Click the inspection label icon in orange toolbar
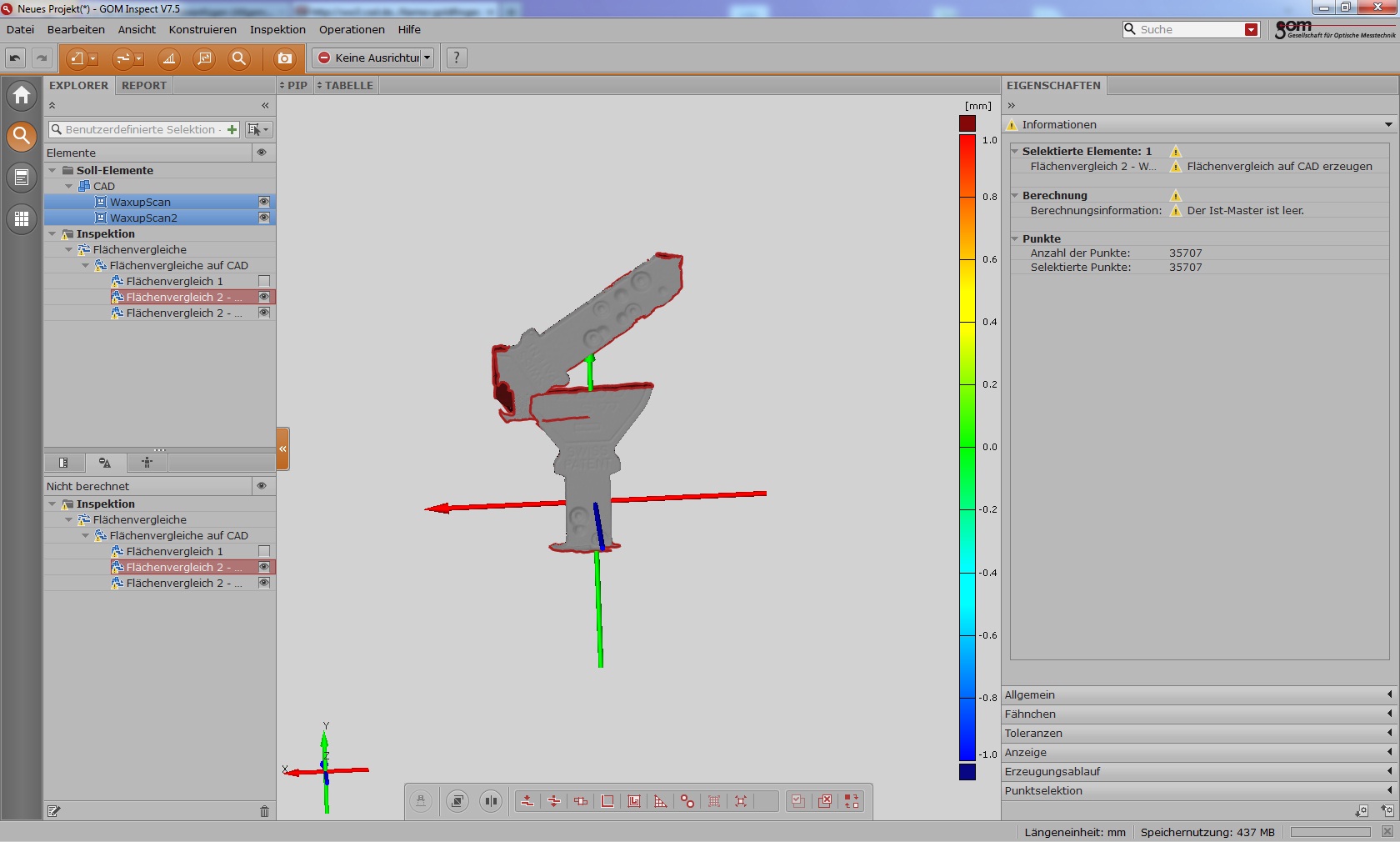 [204, 58]
